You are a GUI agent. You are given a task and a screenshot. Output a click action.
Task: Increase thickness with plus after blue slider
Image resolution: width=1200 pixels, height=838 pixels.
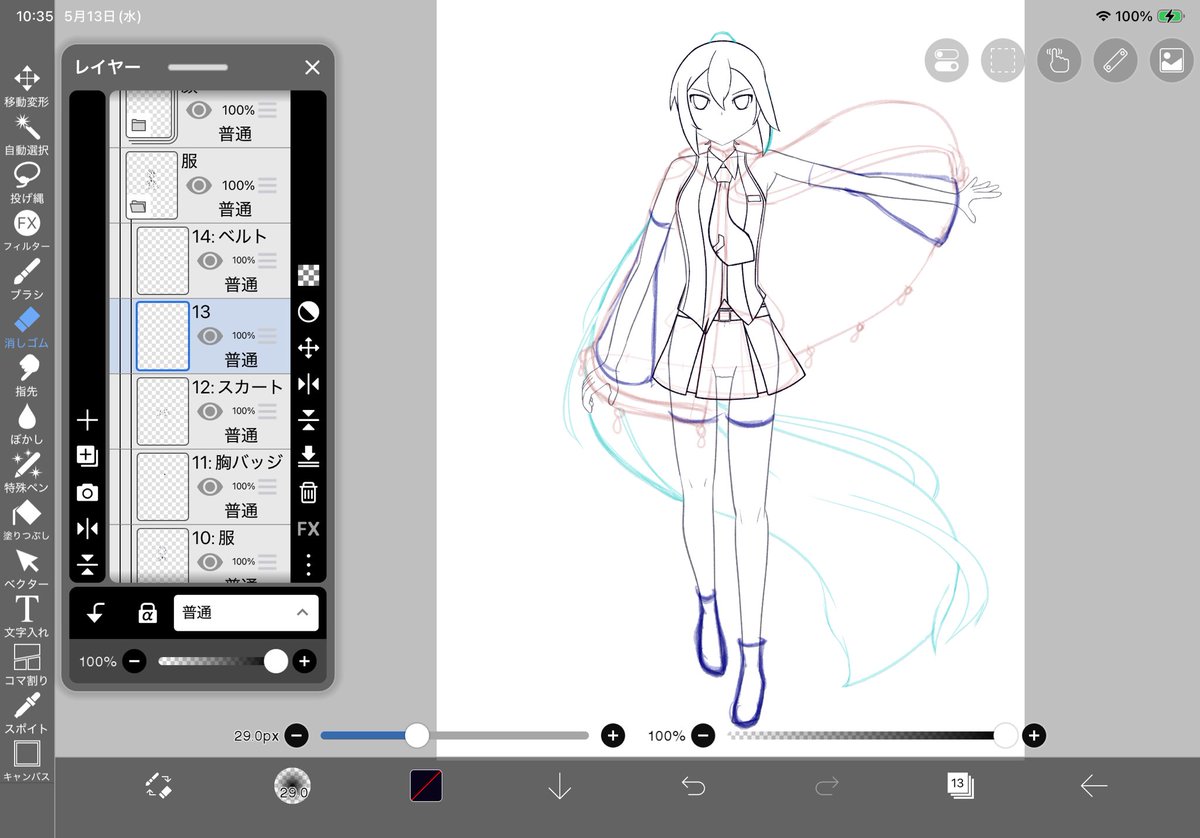click(x=613, y=736)
